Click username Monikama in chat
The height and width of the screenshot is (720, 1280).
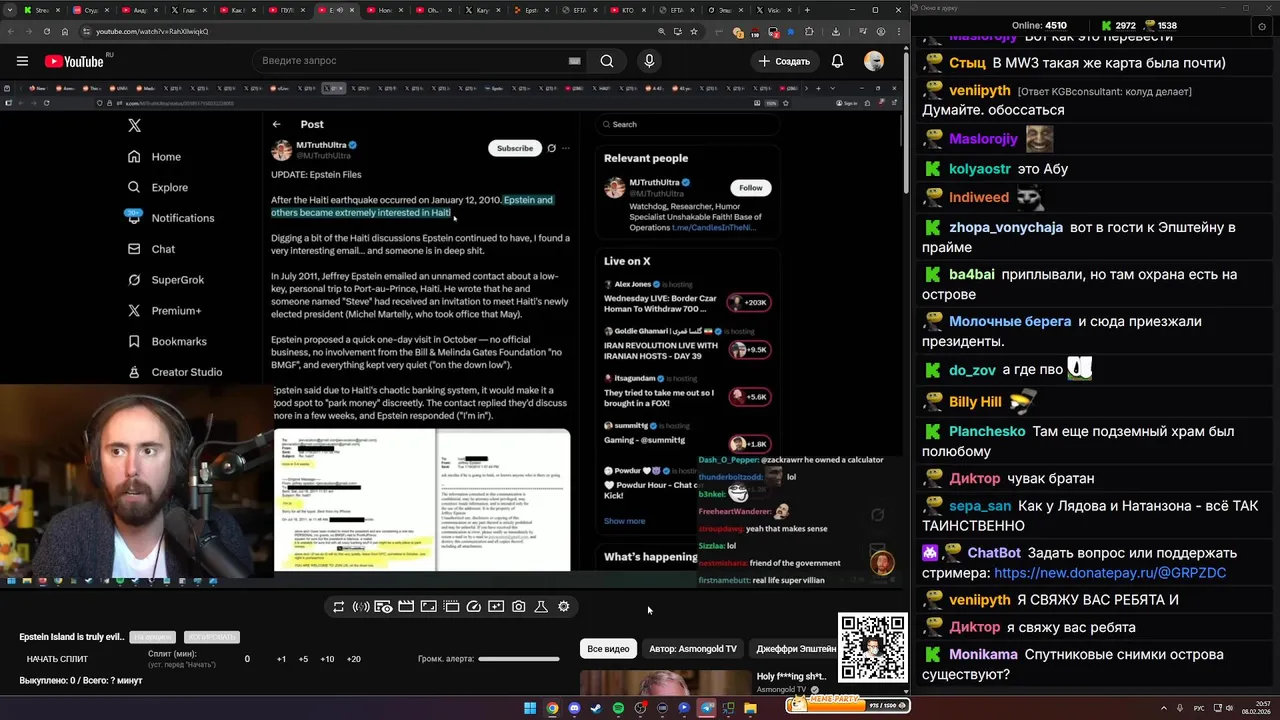(983, 654)
